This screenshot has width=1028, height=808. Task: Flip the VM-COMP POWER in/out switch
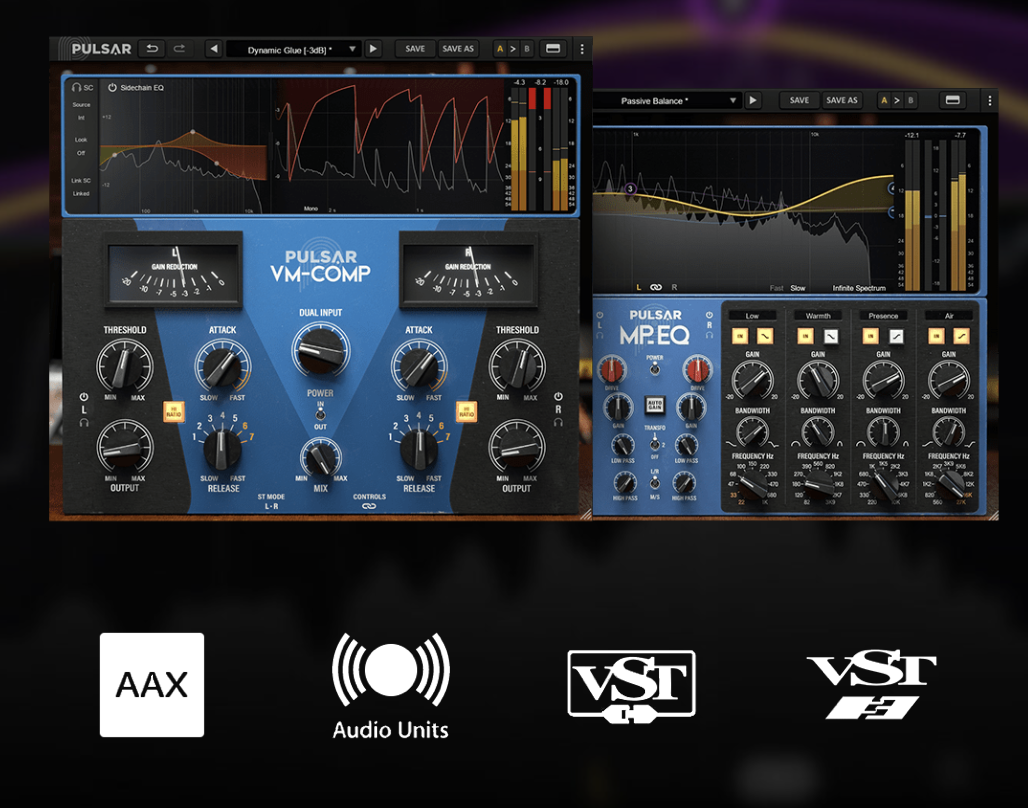pos(320,415)
